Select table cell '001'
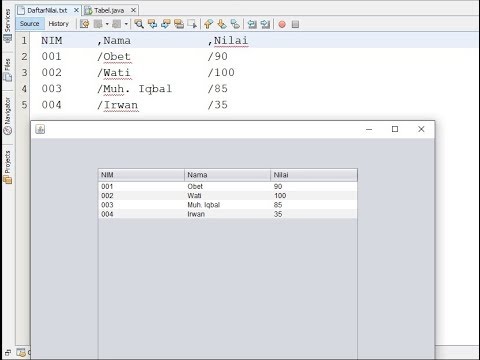Viewport: 480px width, 360px height. (x=141, y=186)
